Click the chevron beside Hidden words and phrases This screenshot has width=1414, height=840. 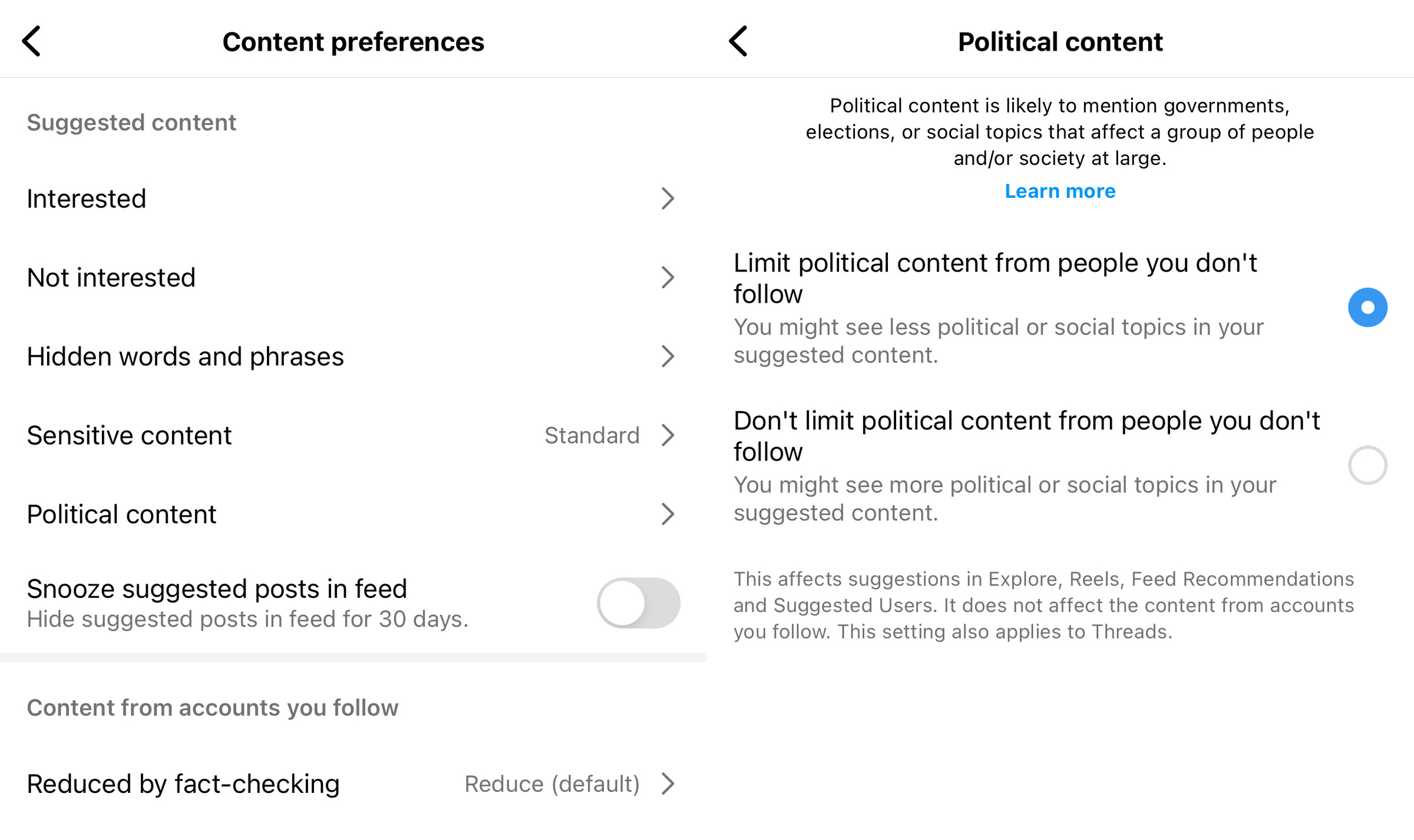coord(669,356)
